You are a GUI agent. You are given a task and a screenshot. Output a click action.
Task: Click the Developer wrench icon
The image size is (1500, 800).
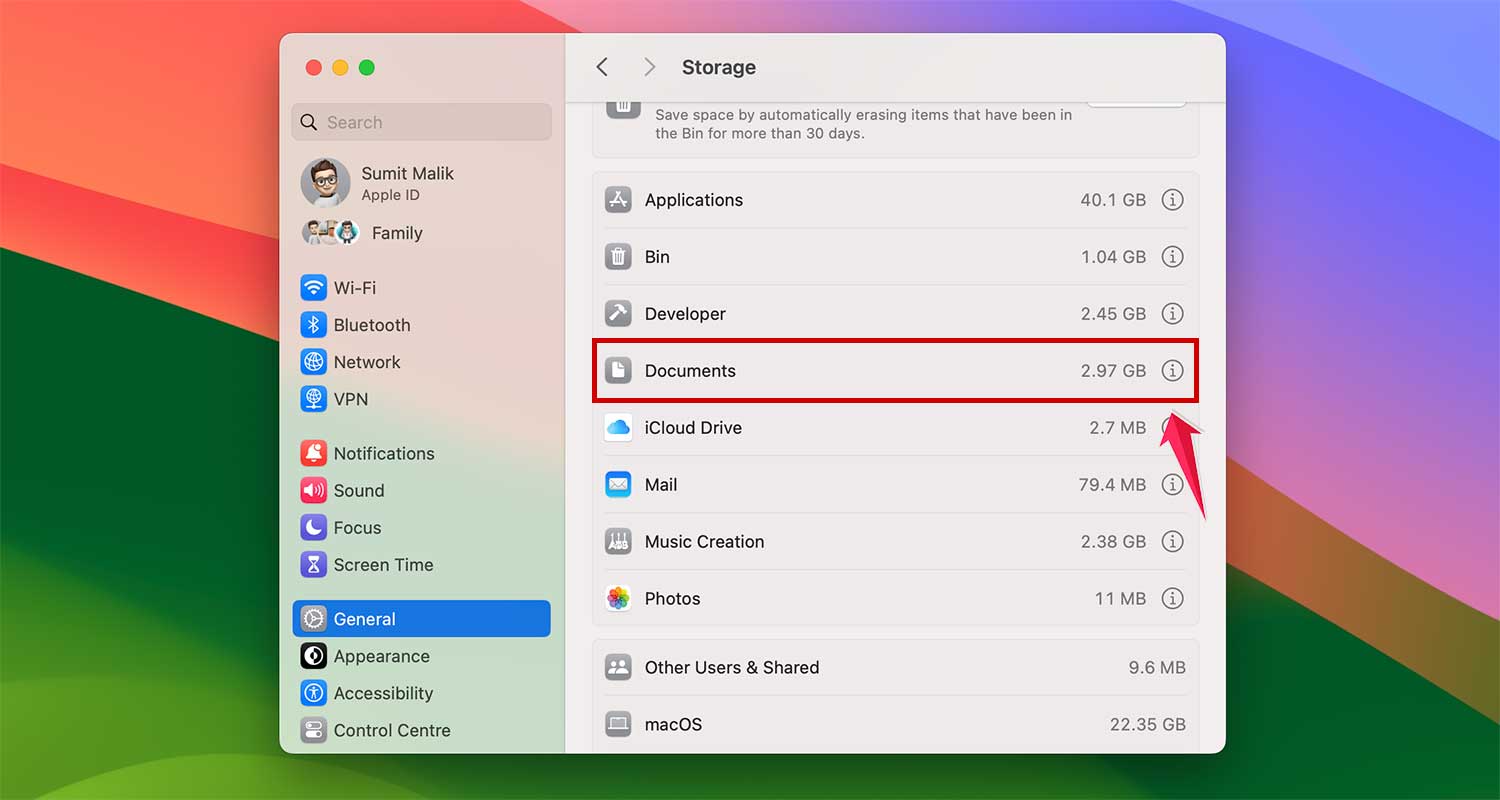[x=617, y=313]
